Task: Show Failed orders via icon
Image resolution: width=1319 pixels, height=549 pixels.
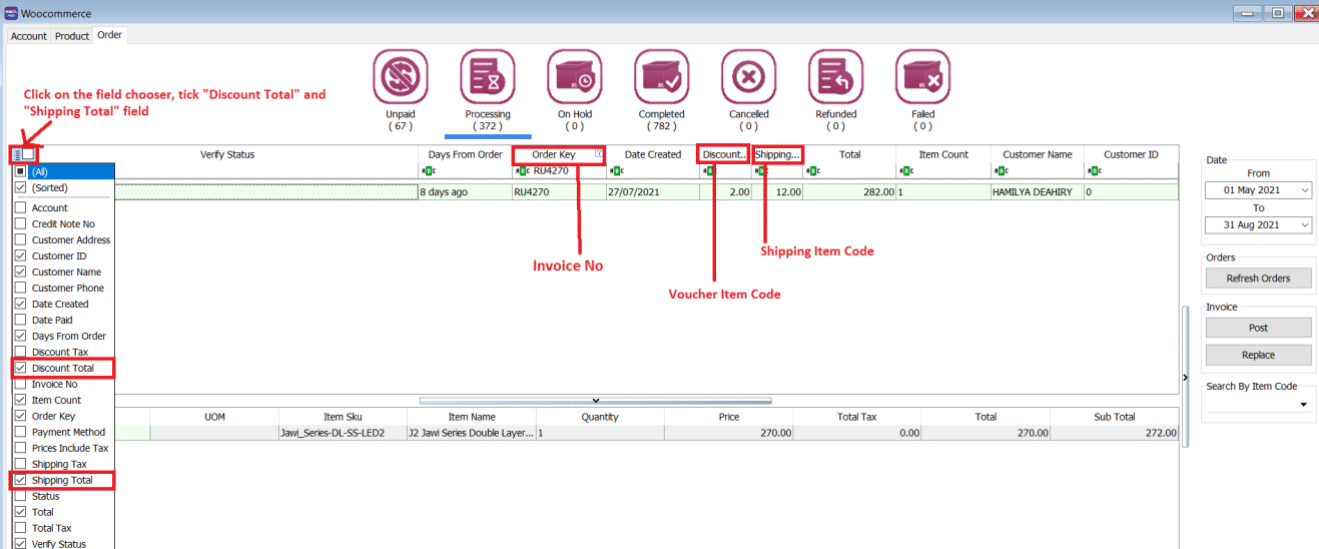Action: click(922, 77)
